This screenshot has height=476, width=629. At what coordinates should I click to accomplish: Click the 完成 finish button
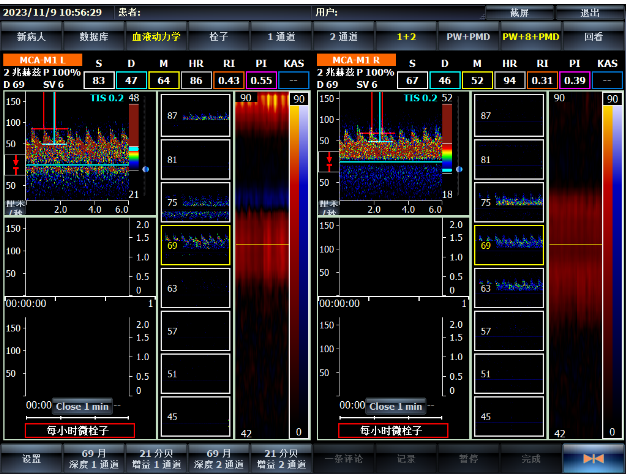(x=531, y=458)
